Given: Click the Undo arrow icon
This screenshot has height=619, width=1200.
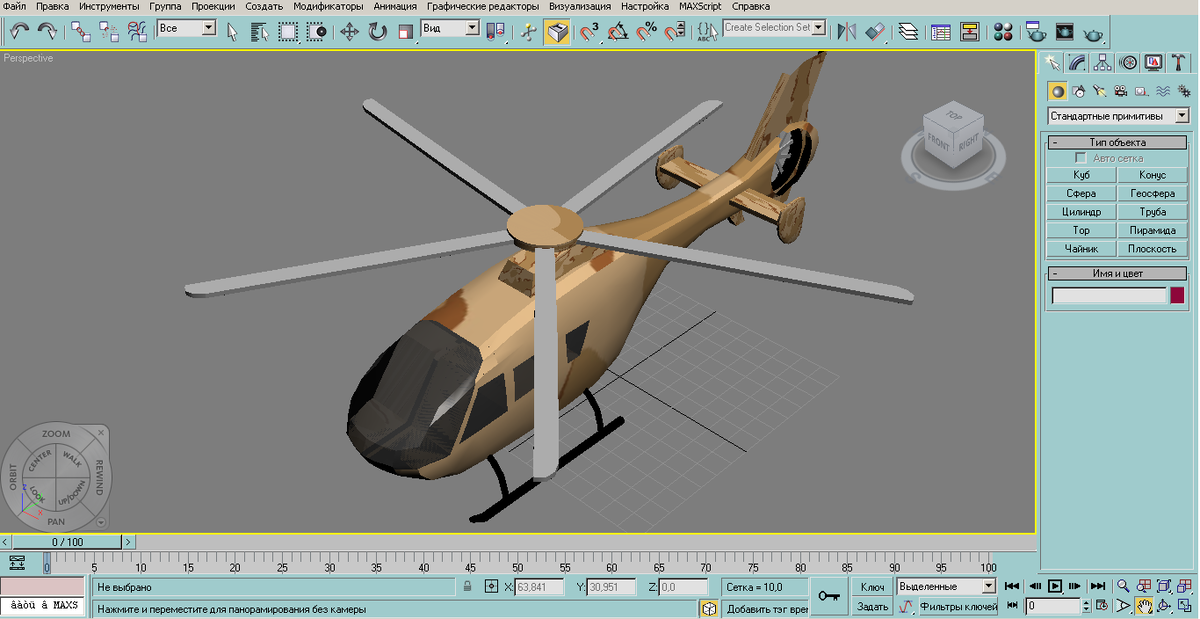Looking at the screenshot, I should pos(19,31).
